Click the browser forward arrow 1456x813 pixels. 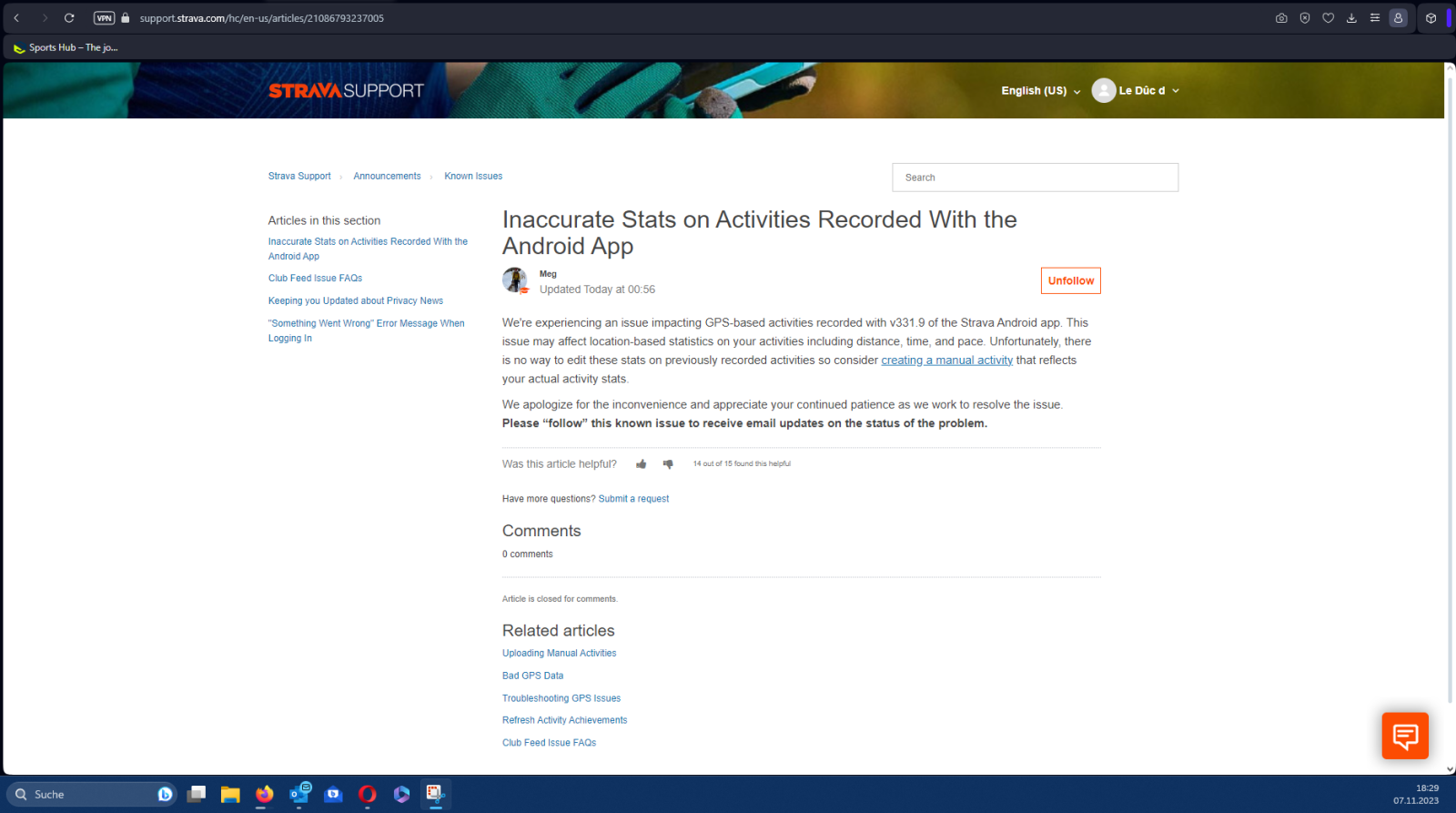pyautogui.click(x=44, y=18)
